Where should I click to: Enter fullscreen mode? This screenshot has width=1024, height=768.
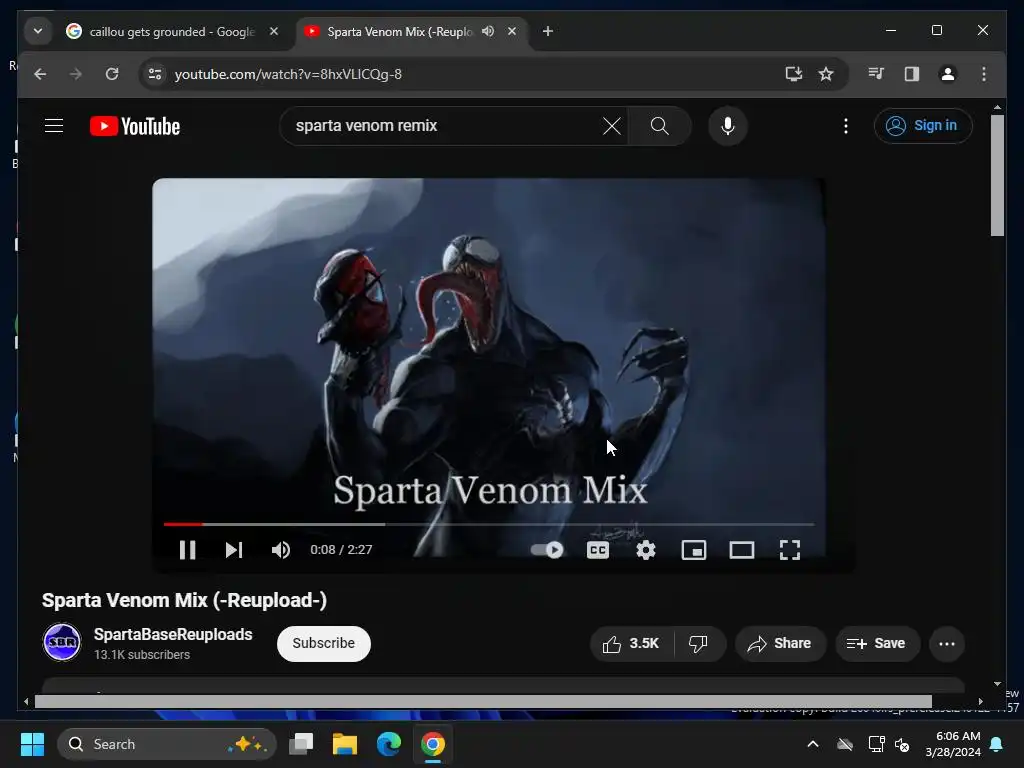click(790, 550)
